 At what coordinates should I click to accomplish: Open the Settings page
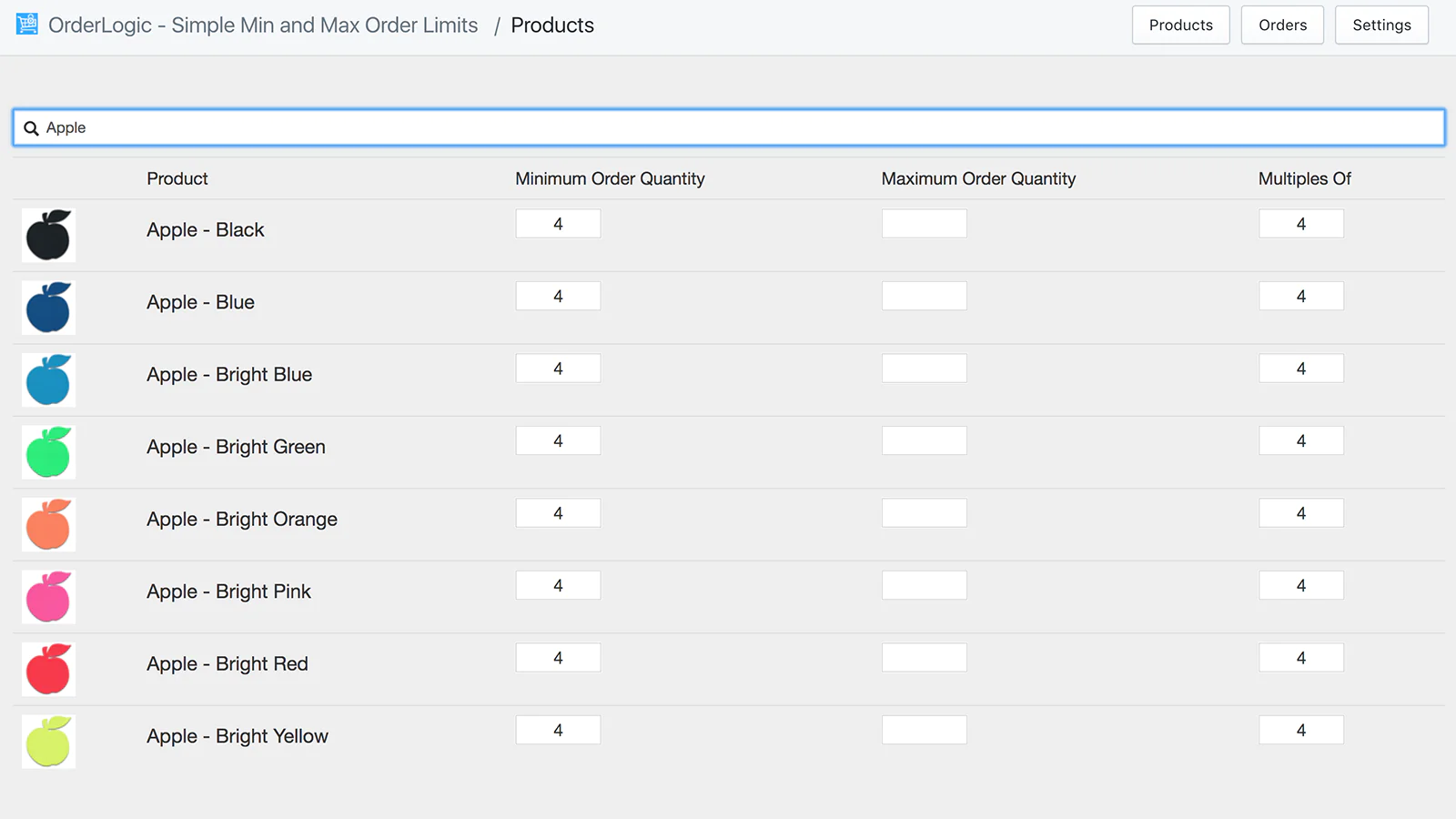point(1381,25)
